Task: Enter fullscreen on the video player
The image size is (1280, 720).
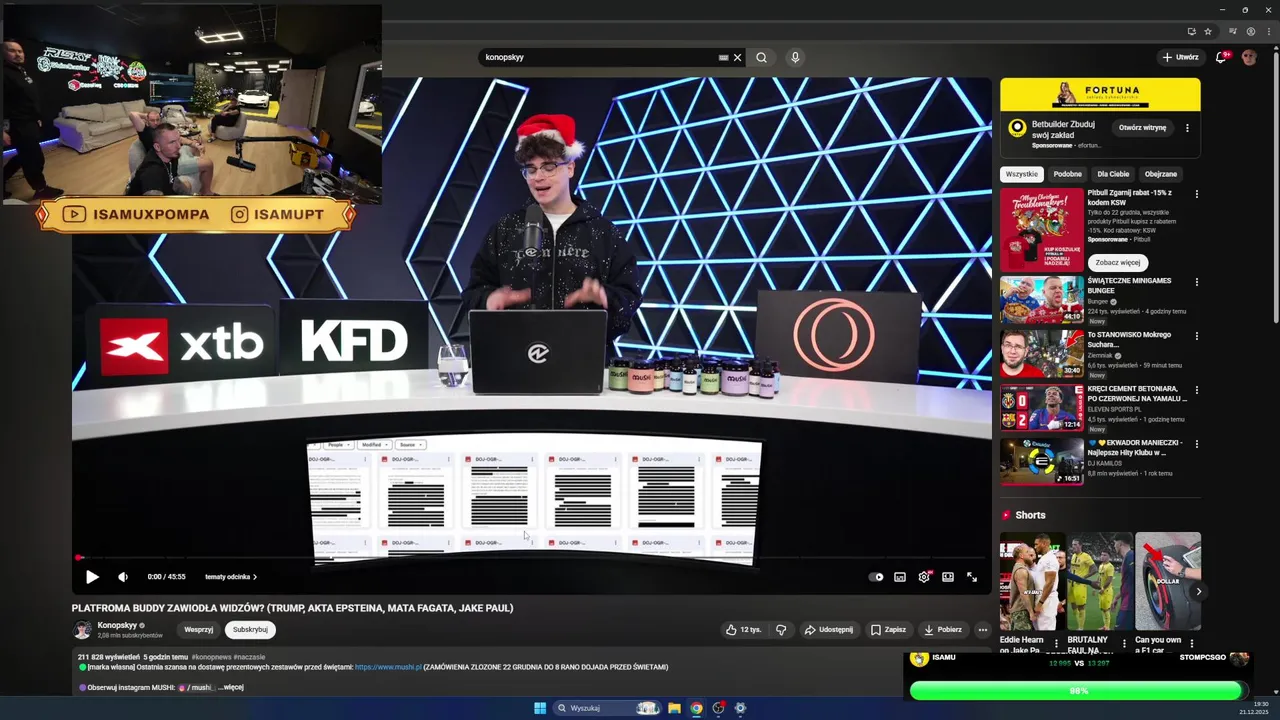Action: coord(972,577)
